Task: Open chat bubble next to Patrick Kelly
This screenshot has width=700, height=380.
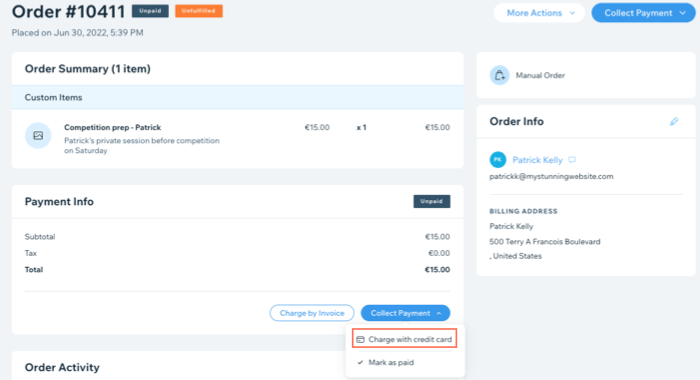Action: click(x=572, y=160)
